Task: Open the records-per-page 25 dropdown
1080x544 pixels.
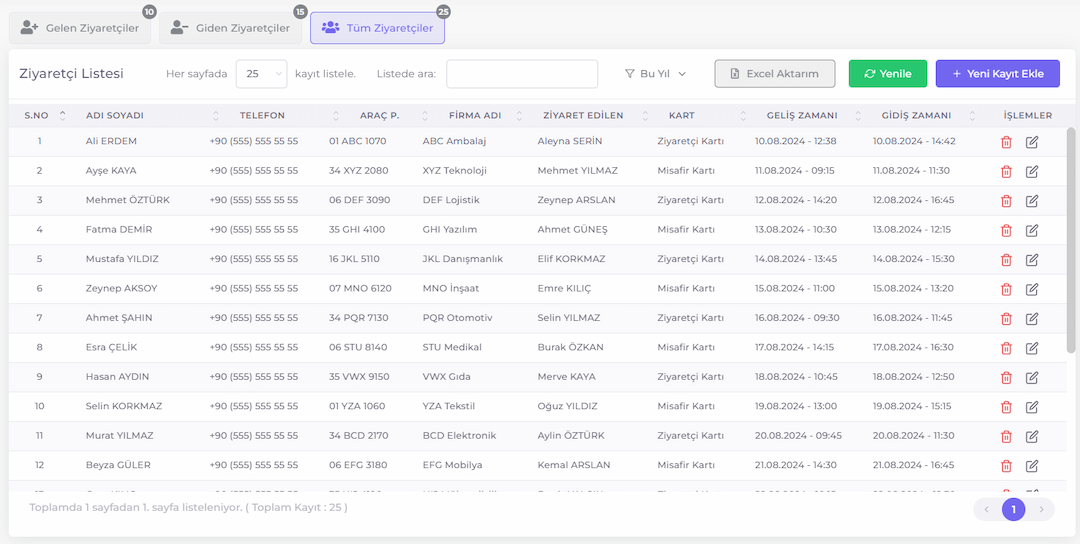Action: (x=261, y=74)
